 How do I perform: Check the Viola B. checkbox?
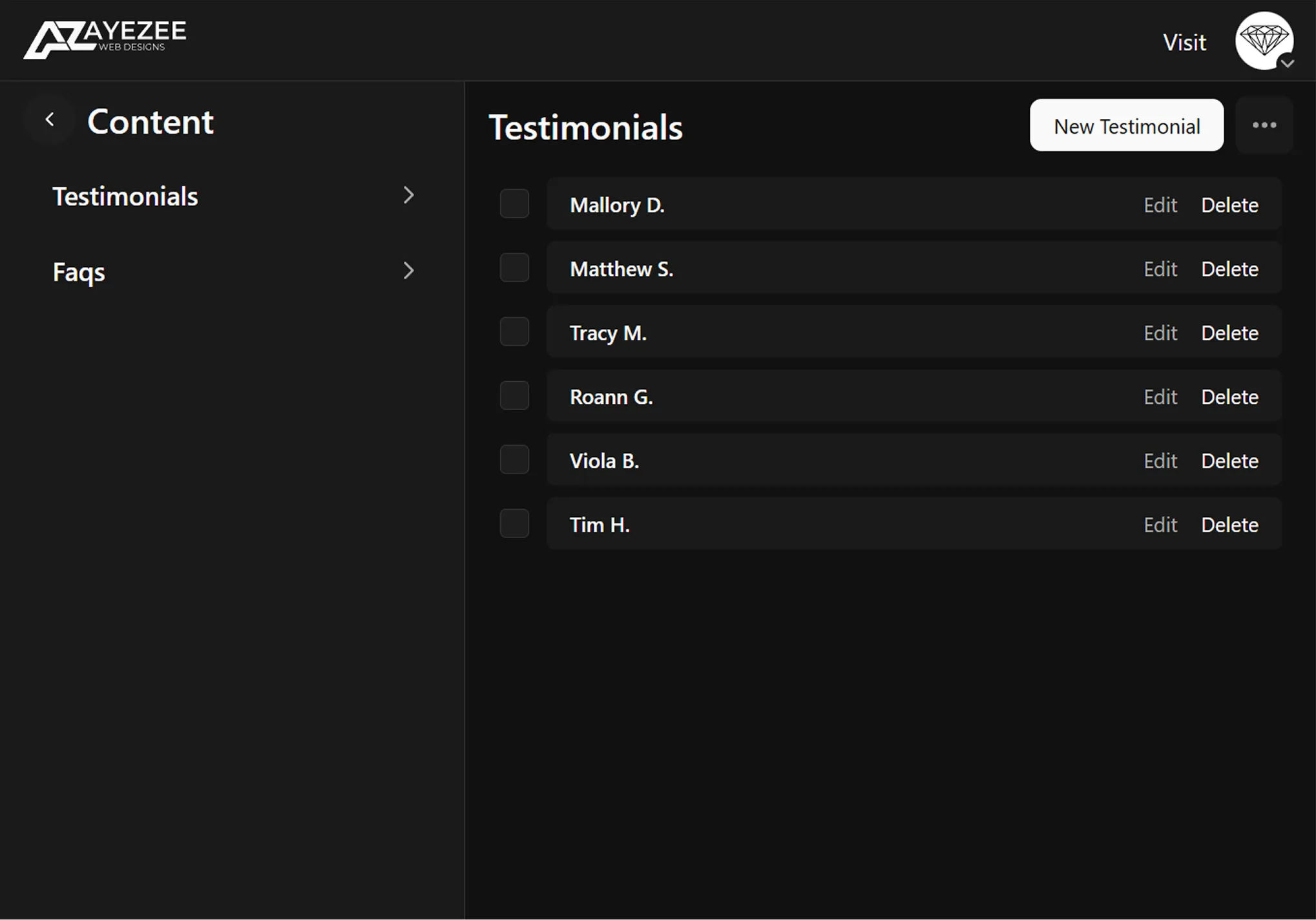click(514, 460)
